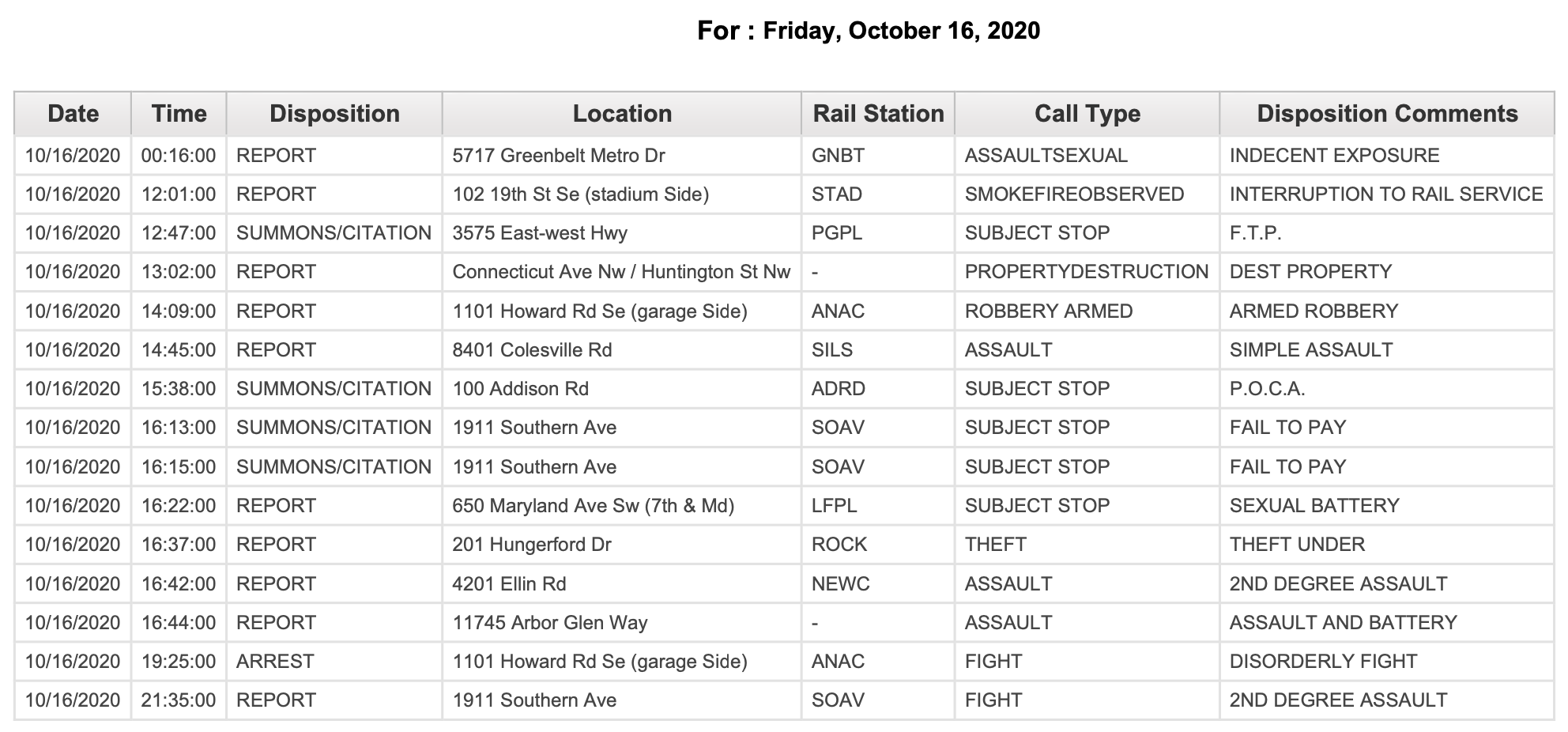Click the Disposition Comments column header
This screenshot has height=732, width=1568.
pos(1387,114)
